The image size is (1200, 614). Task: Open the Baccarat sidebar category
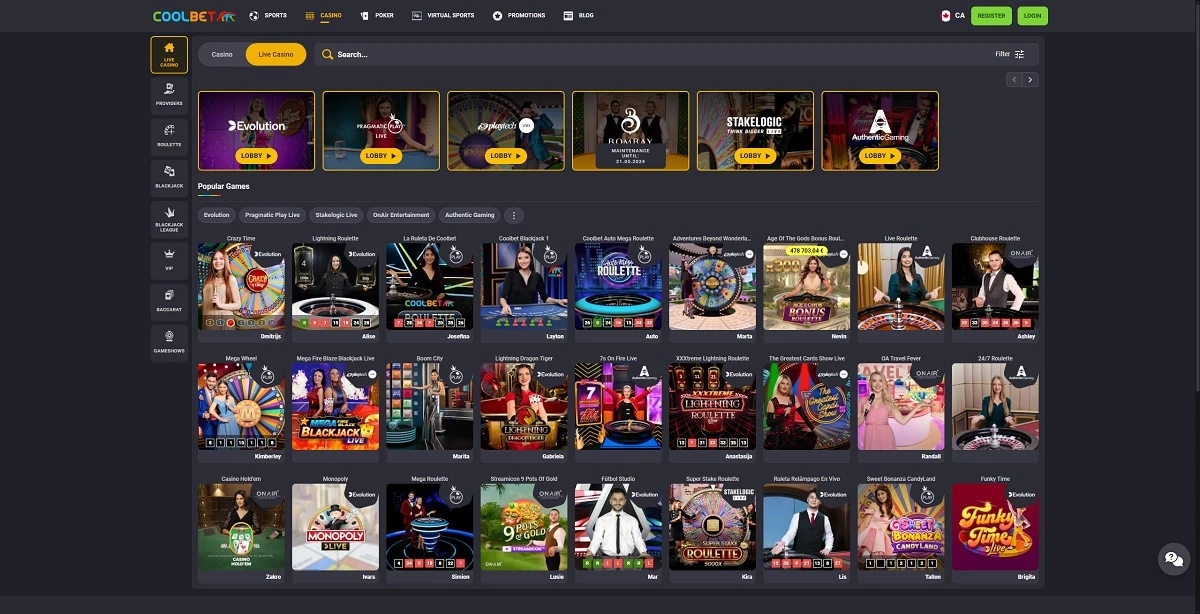coord(169,301)
